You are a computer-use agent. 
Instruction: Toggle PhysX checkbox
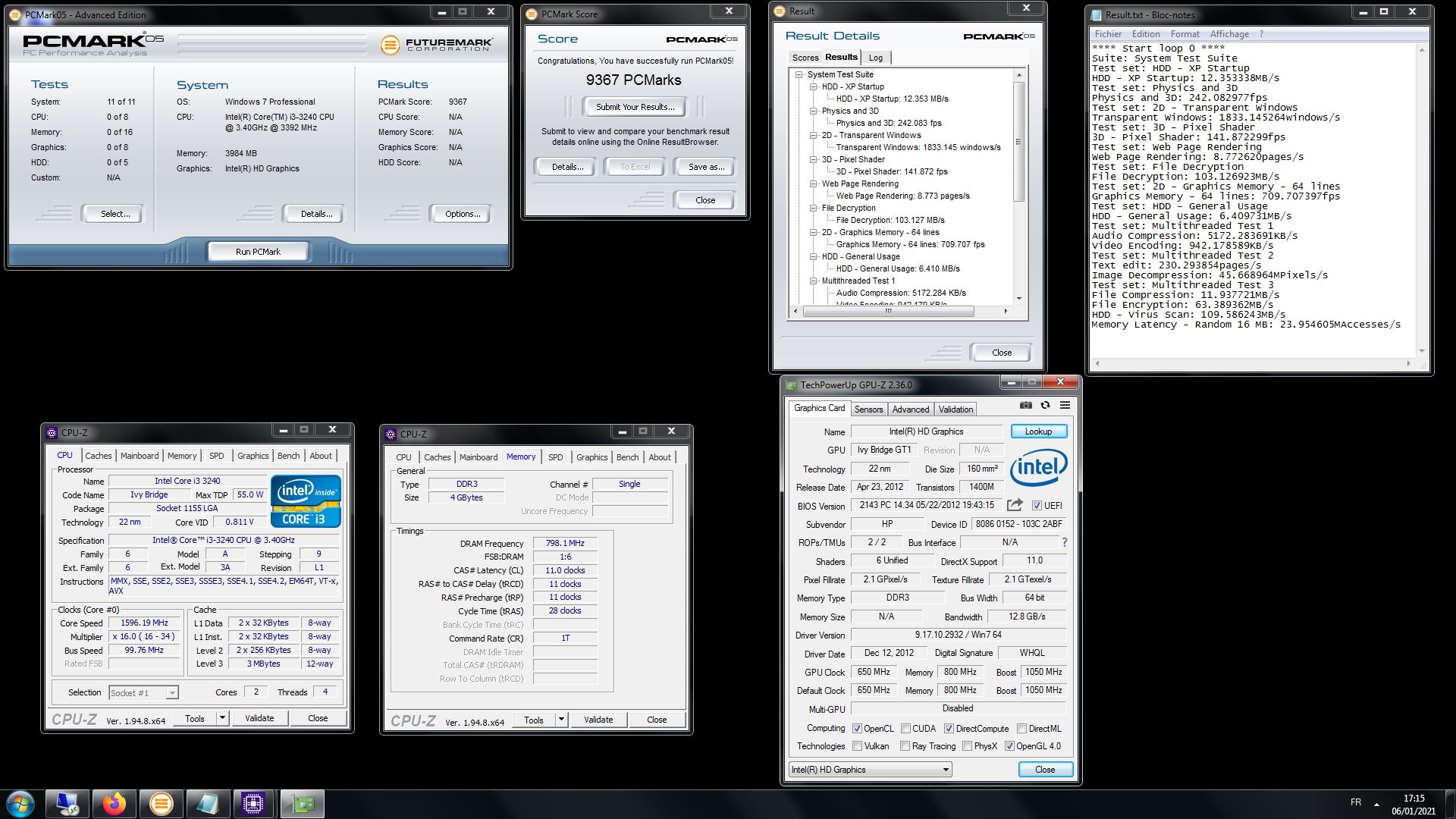[x=967, y=746]
